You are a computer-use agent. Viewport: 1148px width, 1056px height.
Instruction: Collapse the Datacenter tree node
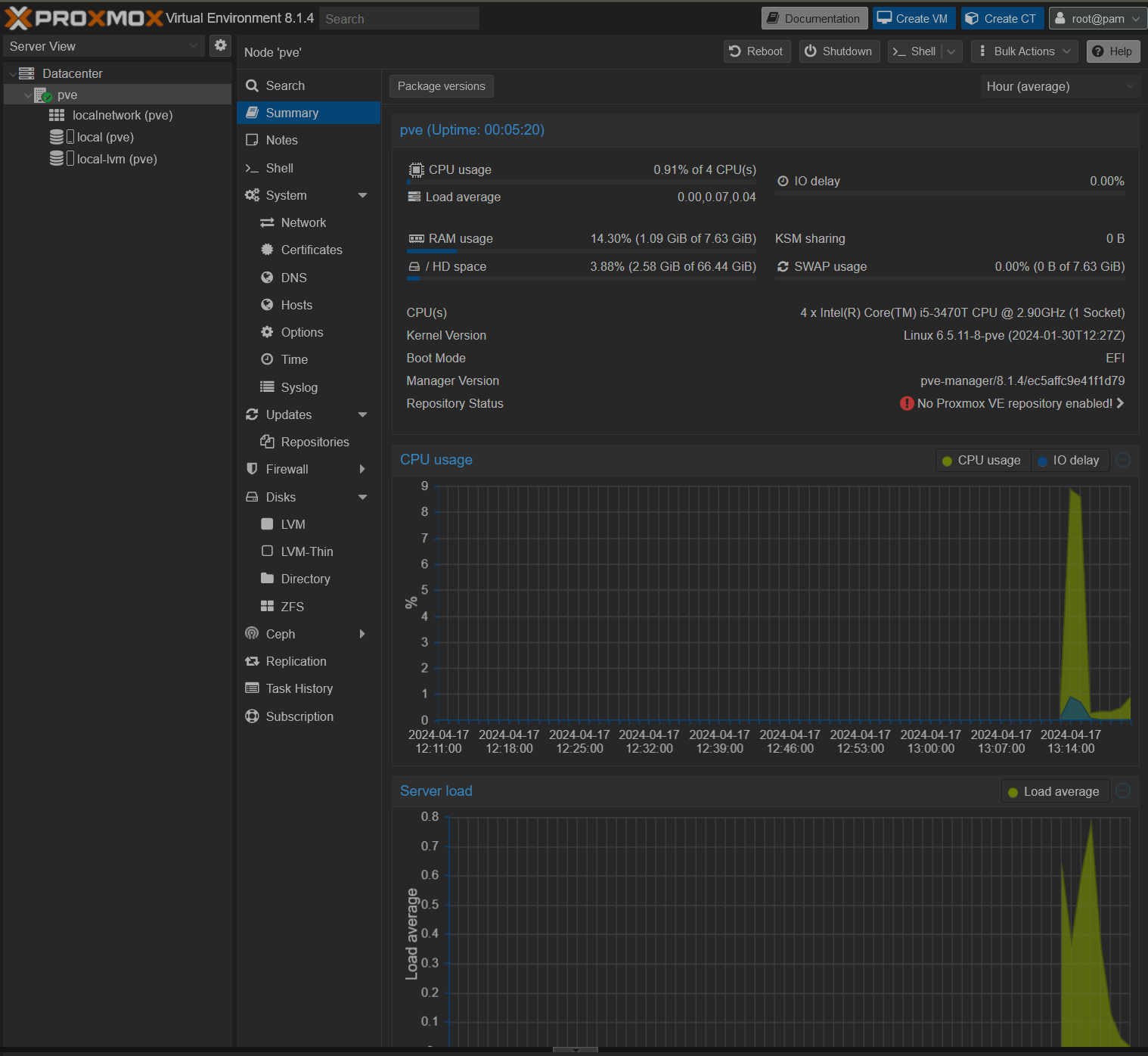[12, 73]
